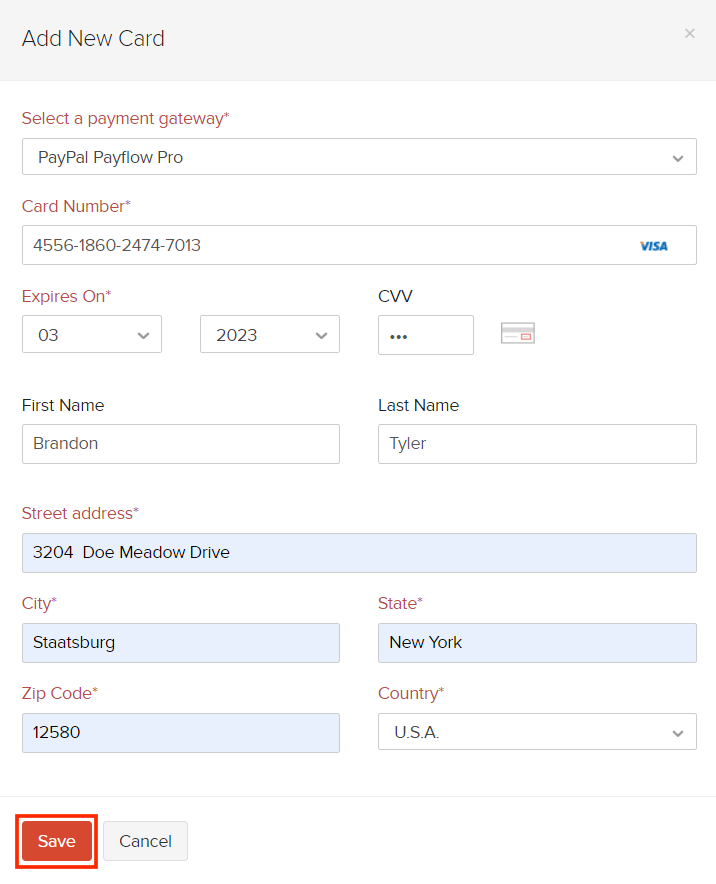Select the State field showing New York
716x884 pixels.
click(x=537, y=642)
